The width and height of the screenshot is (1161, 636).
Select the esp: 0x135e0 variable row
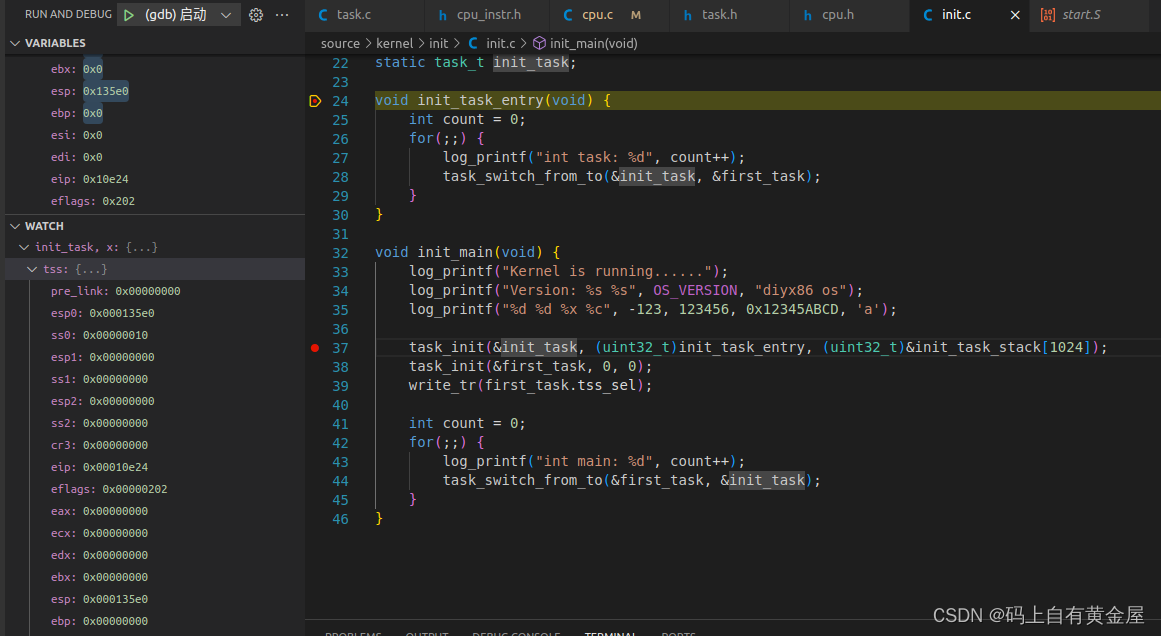point(155,91)
